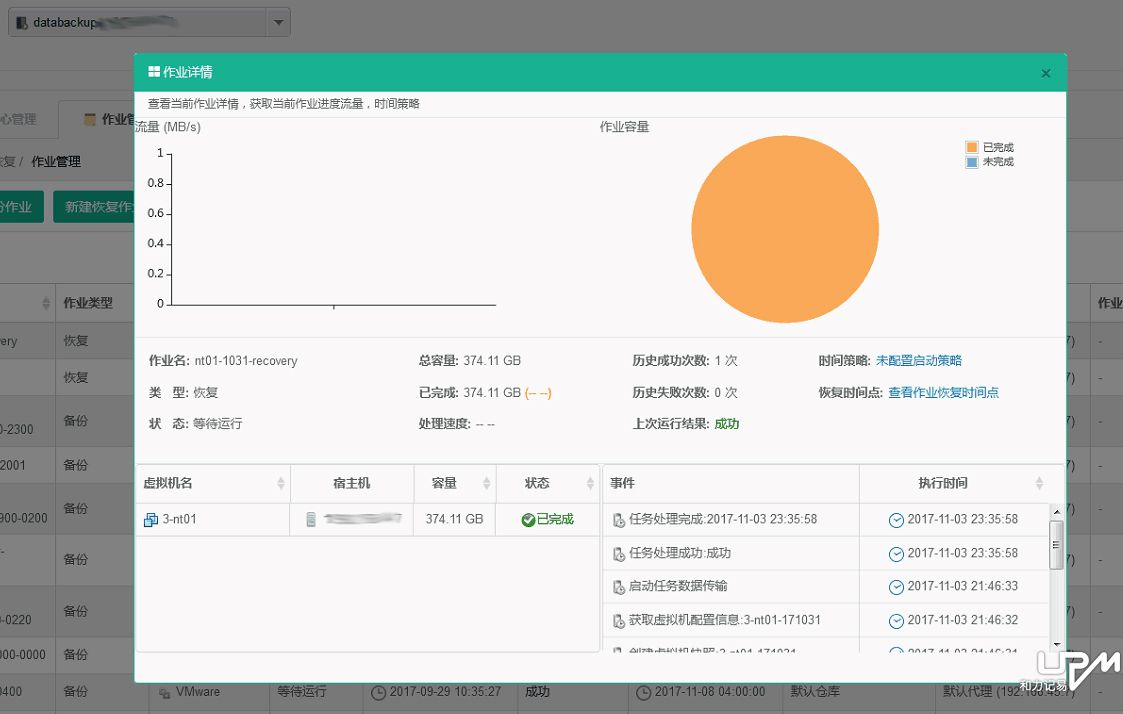Click the 作业详情 grid icon in header

tap(154, 72)
